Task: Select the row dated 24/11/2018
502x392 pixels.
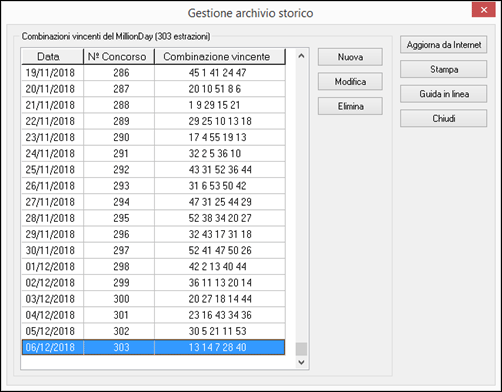Action: coord(153,153)
